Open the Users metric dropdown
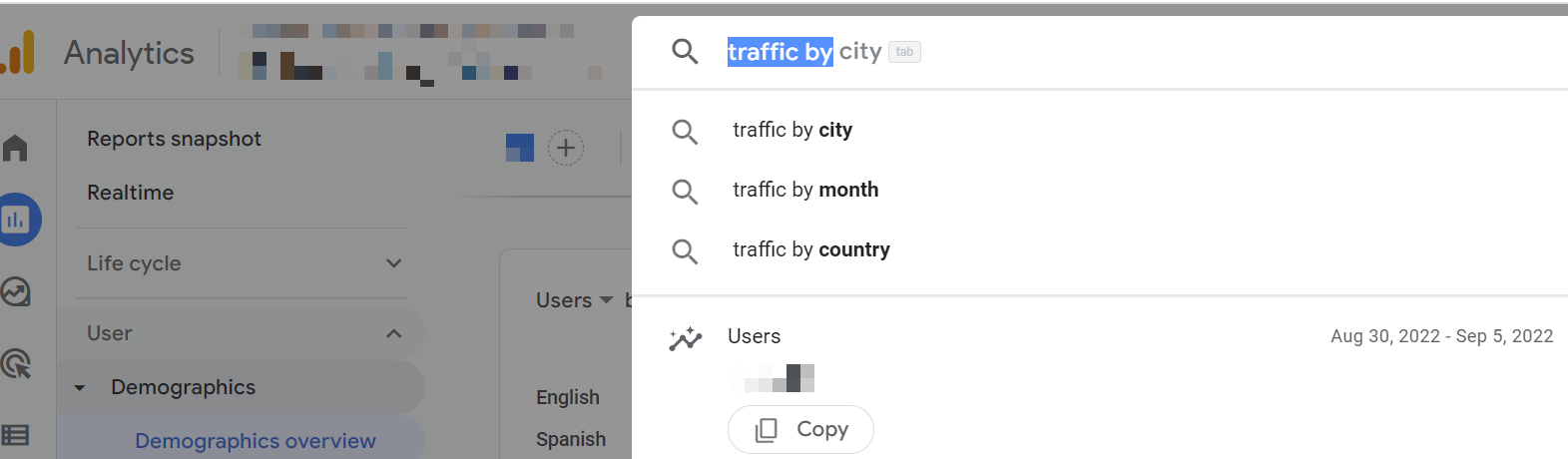 point(575,300)
